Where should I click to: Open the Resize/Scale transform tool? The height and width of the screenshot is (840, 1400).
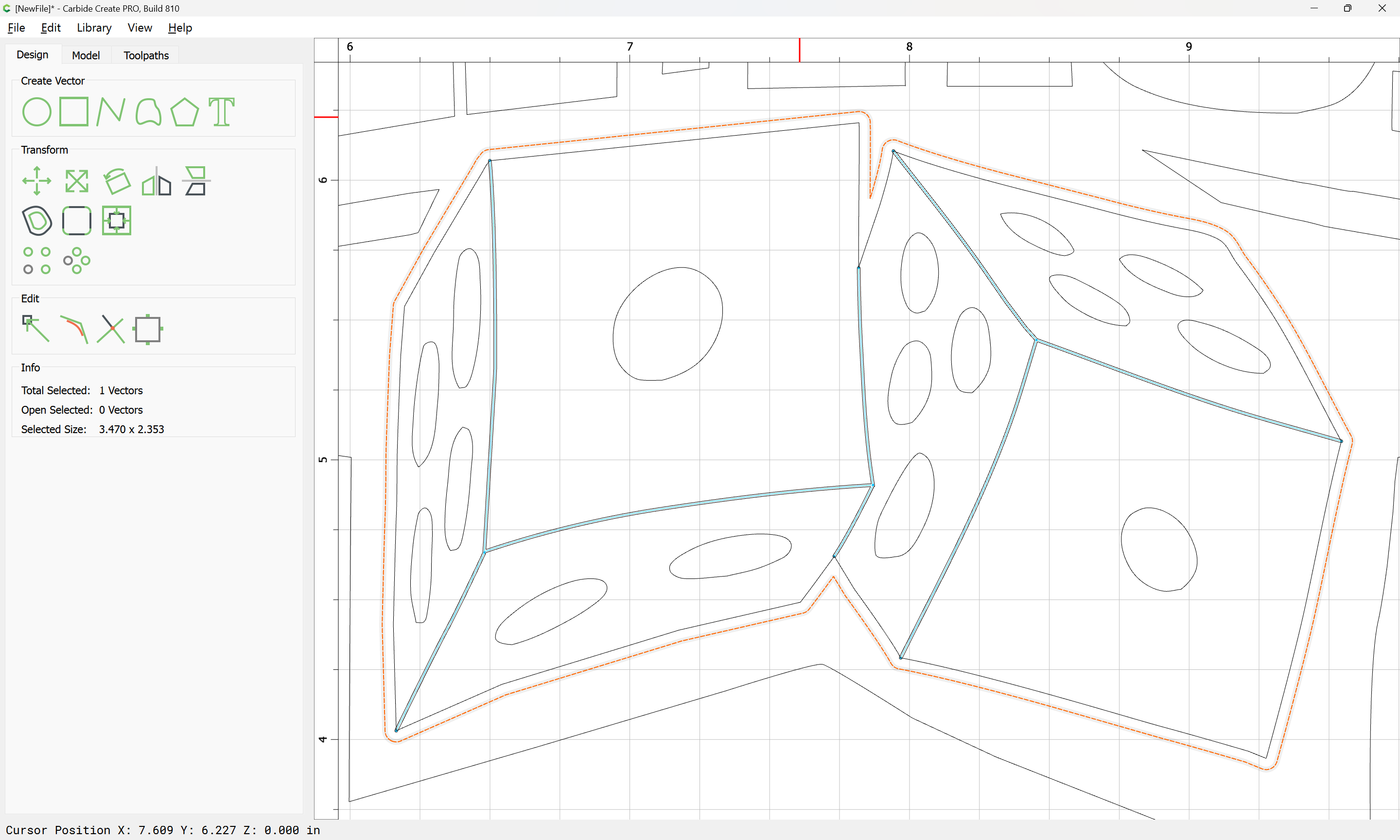pos(76,181)
